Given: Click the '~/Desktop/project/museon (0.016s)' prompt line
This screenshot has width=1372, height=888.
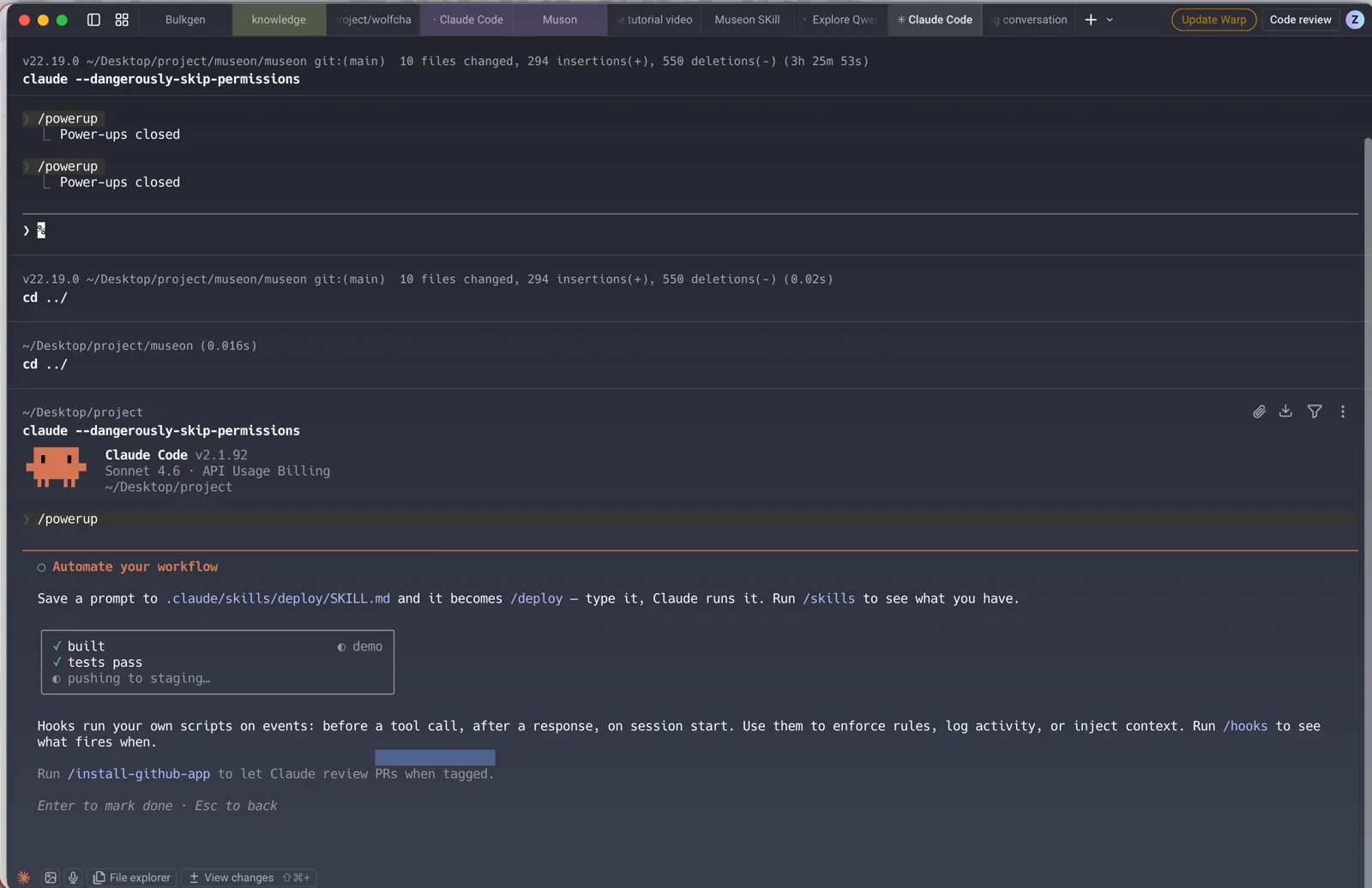Looking at the screenshot, I should [x=140, y=345].
